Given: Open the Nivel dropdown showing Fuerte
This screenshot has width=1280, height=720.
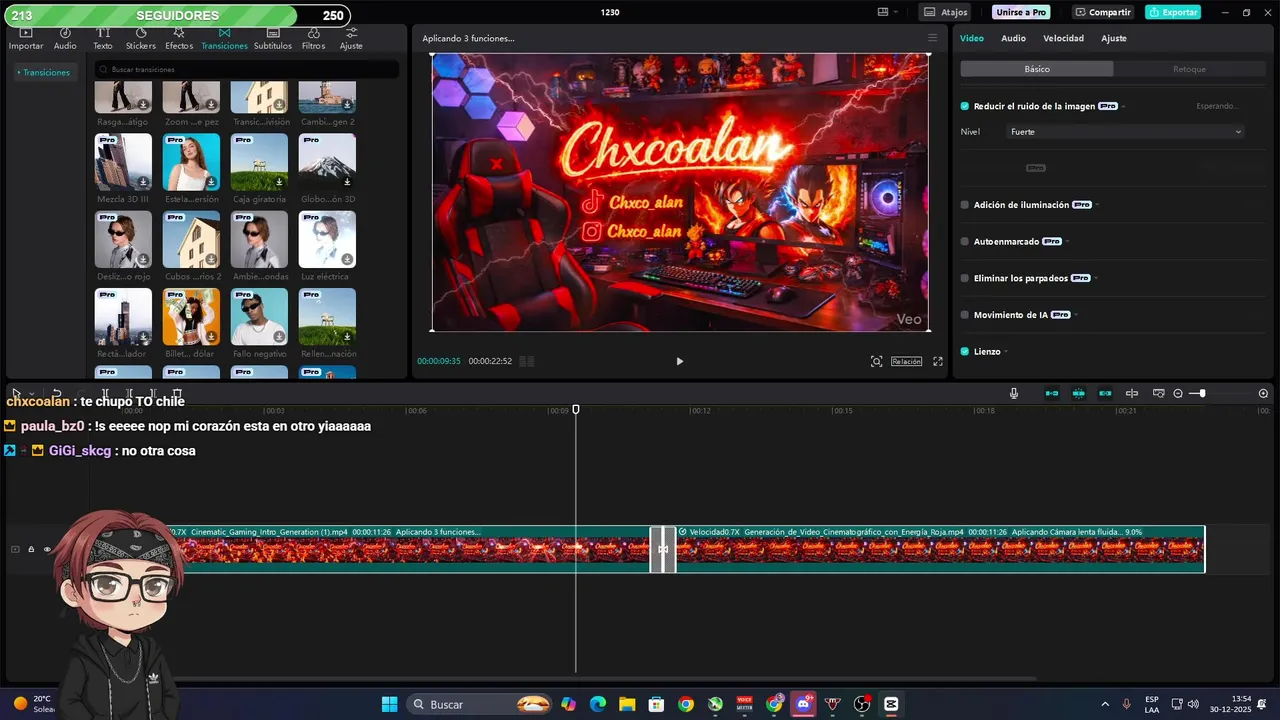Looking at the screenshot, I should click(1126, 132).
